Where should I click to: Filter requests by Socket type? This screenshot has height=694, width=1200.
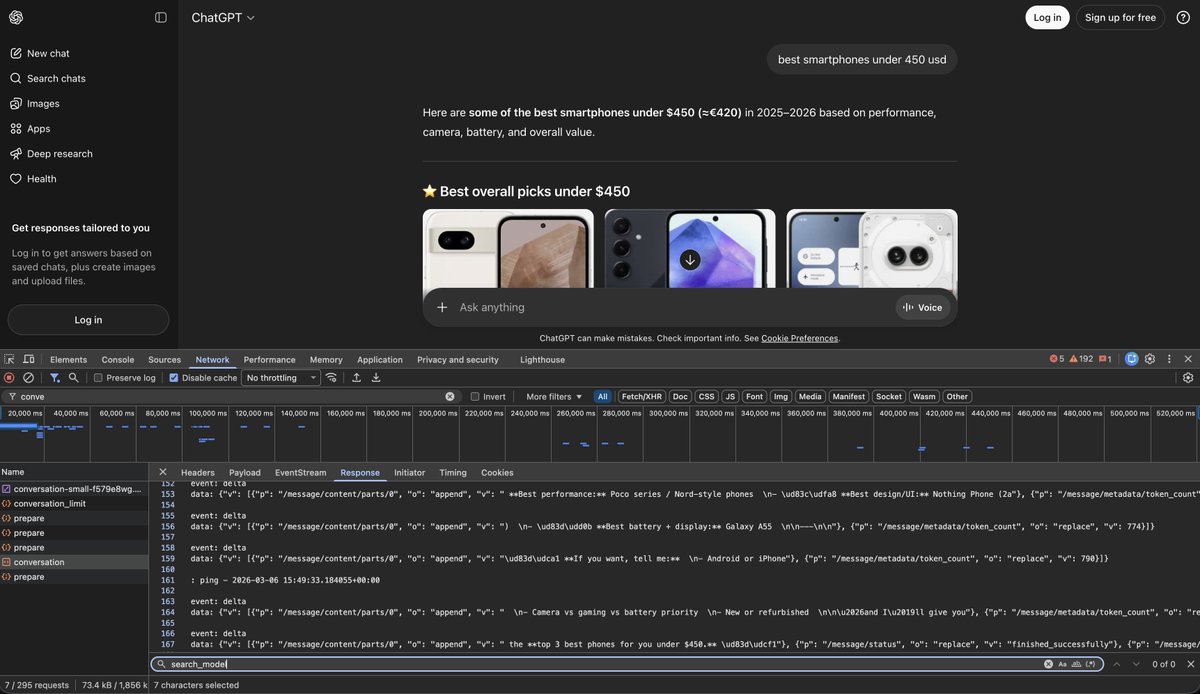click(x=889, y=397)
